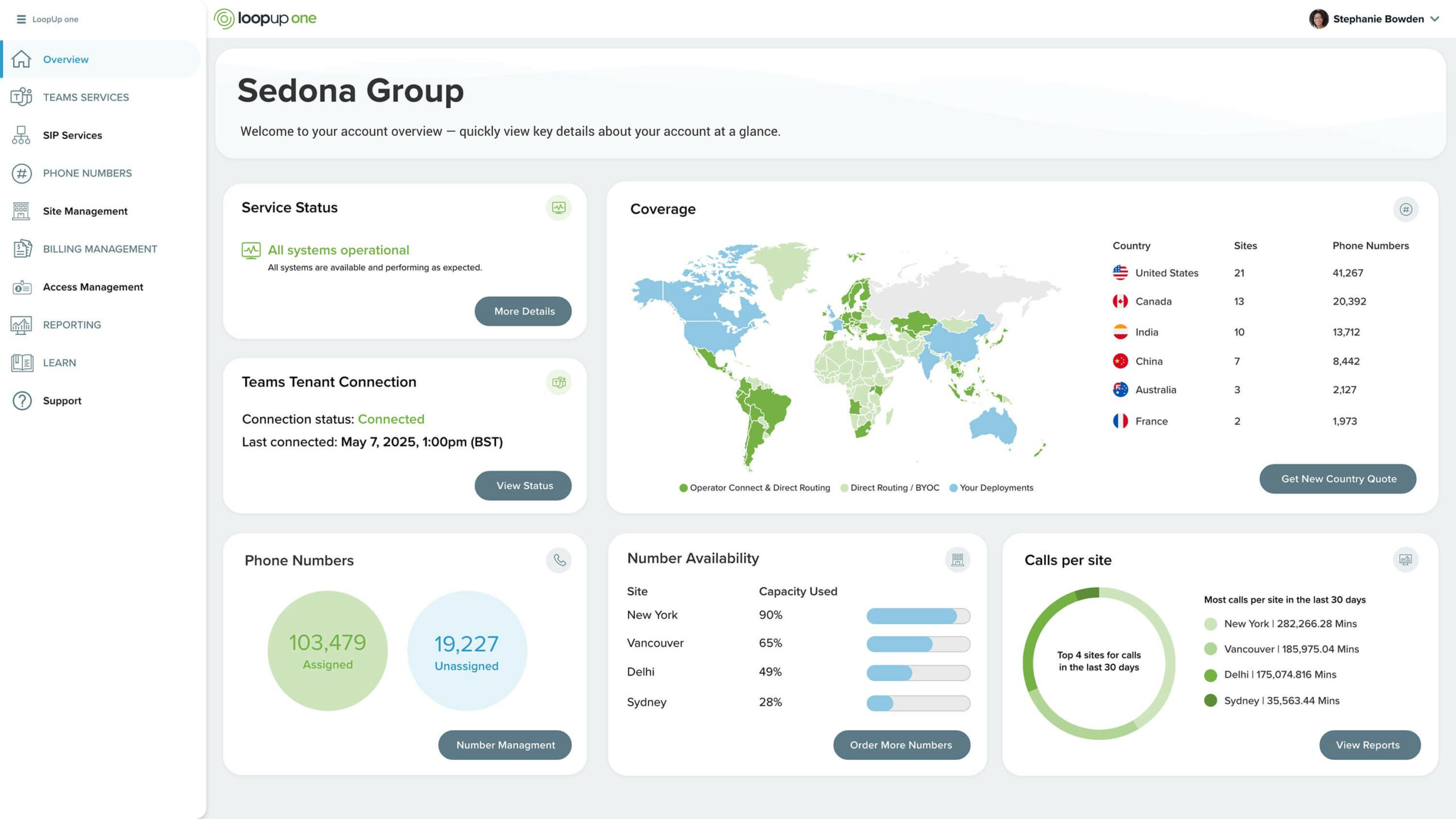
Task: Click the Overview home icon
Action: click(22, 59)
